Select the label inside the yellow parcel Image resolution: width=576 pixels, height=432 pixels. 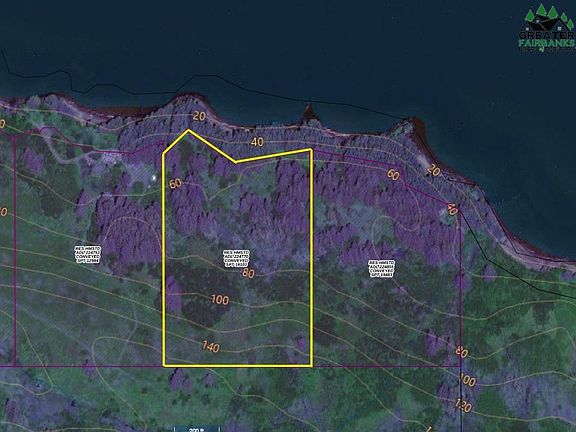[237, 258]
